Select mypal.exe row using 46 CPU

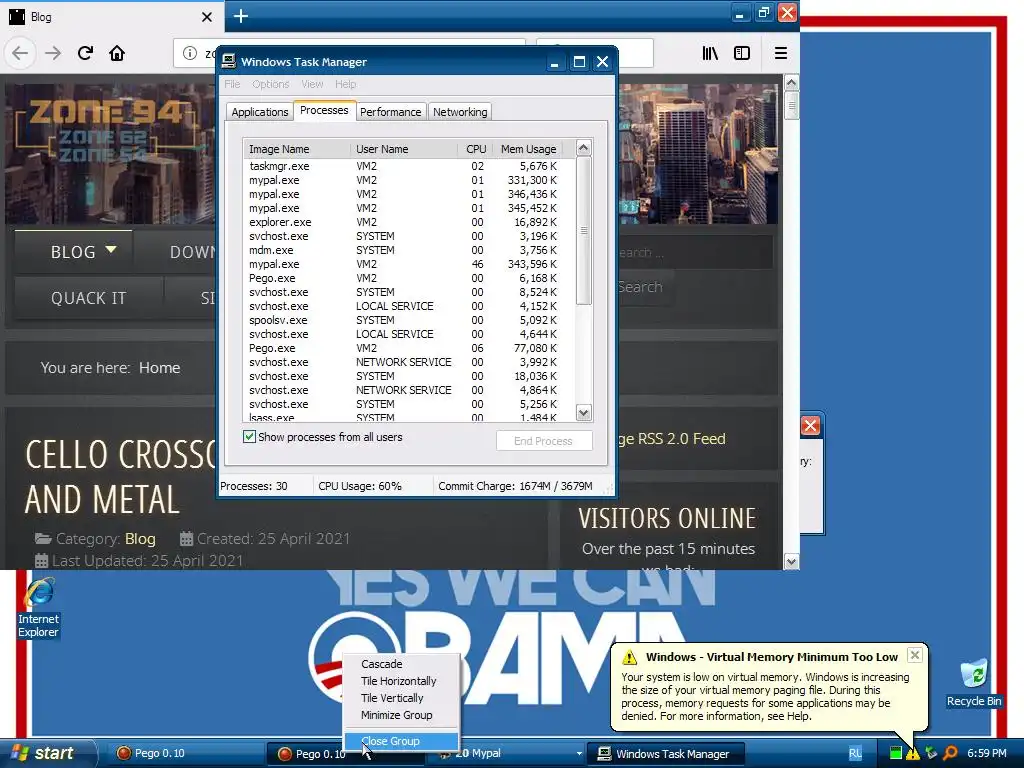[409, 264]
